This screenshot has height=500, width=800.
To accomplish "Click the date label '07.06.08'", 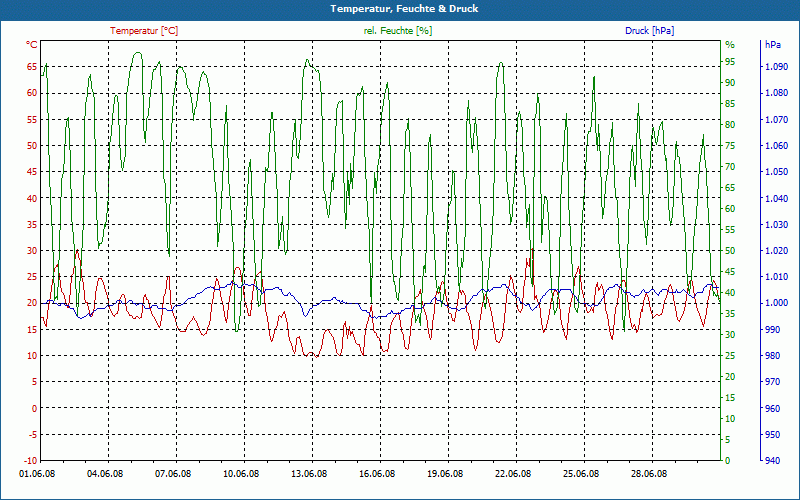I will coord(173,473).
